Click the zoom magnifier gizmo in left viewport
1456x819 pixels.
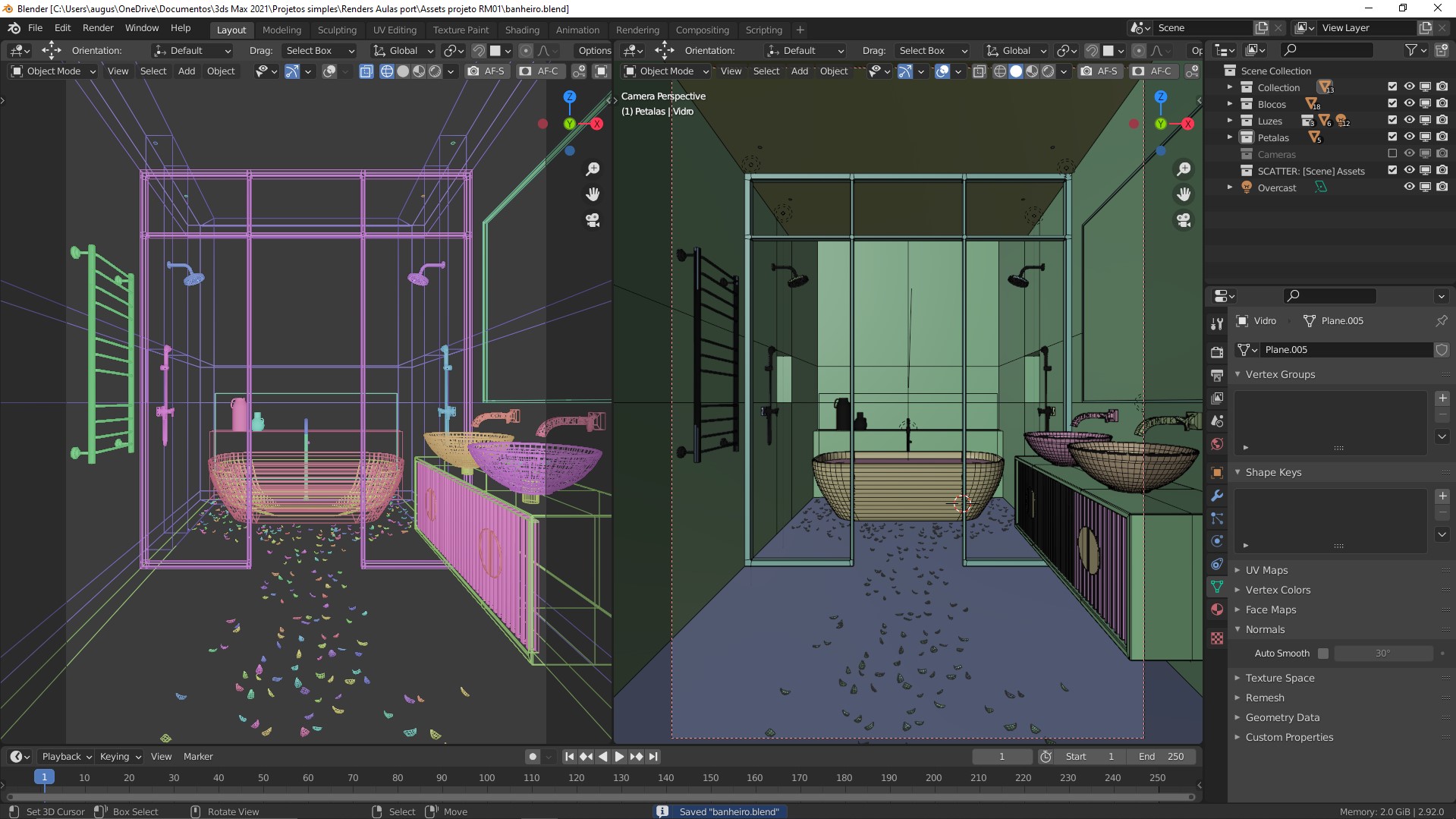[593, 169]
